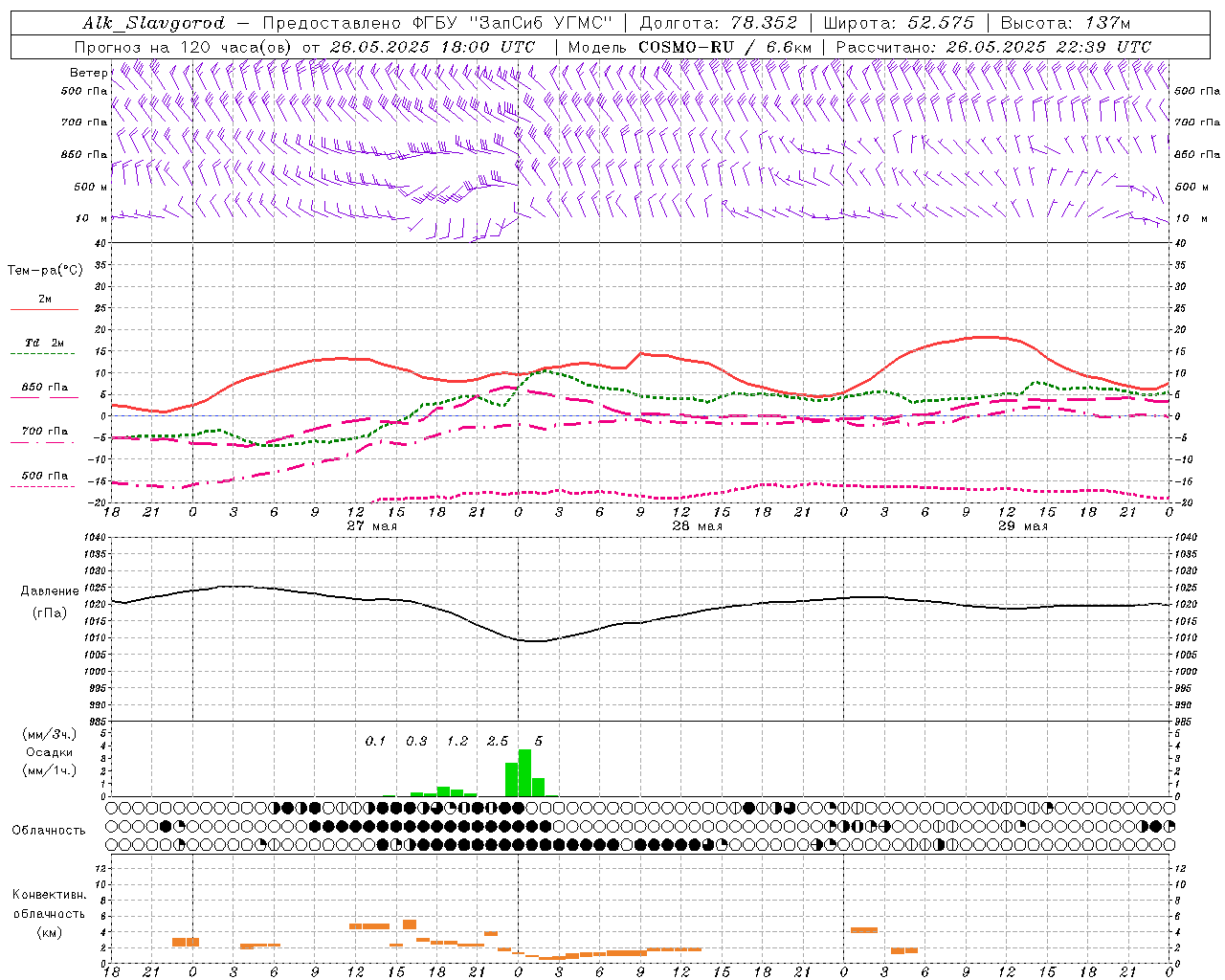Click the Давление pressure panel label
Image resolution: width=1225 pixels, height=980 pixels.
tap(49, 591)
